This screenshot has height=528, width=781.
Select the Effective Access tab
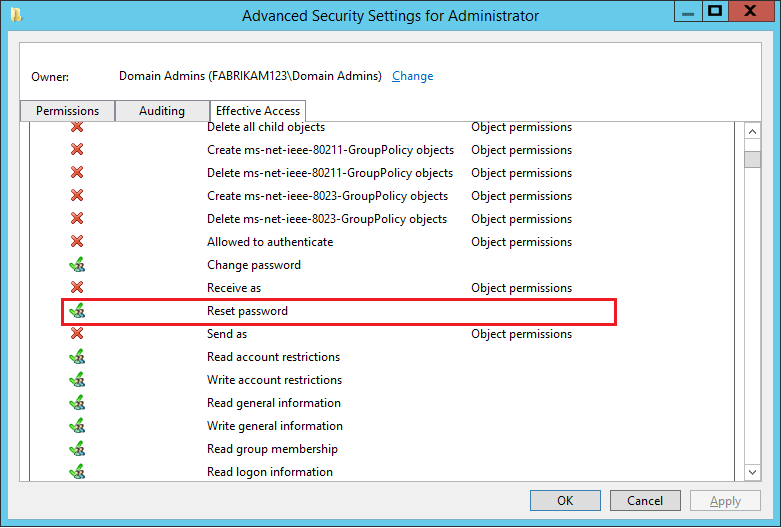click(x=258, y=111)
